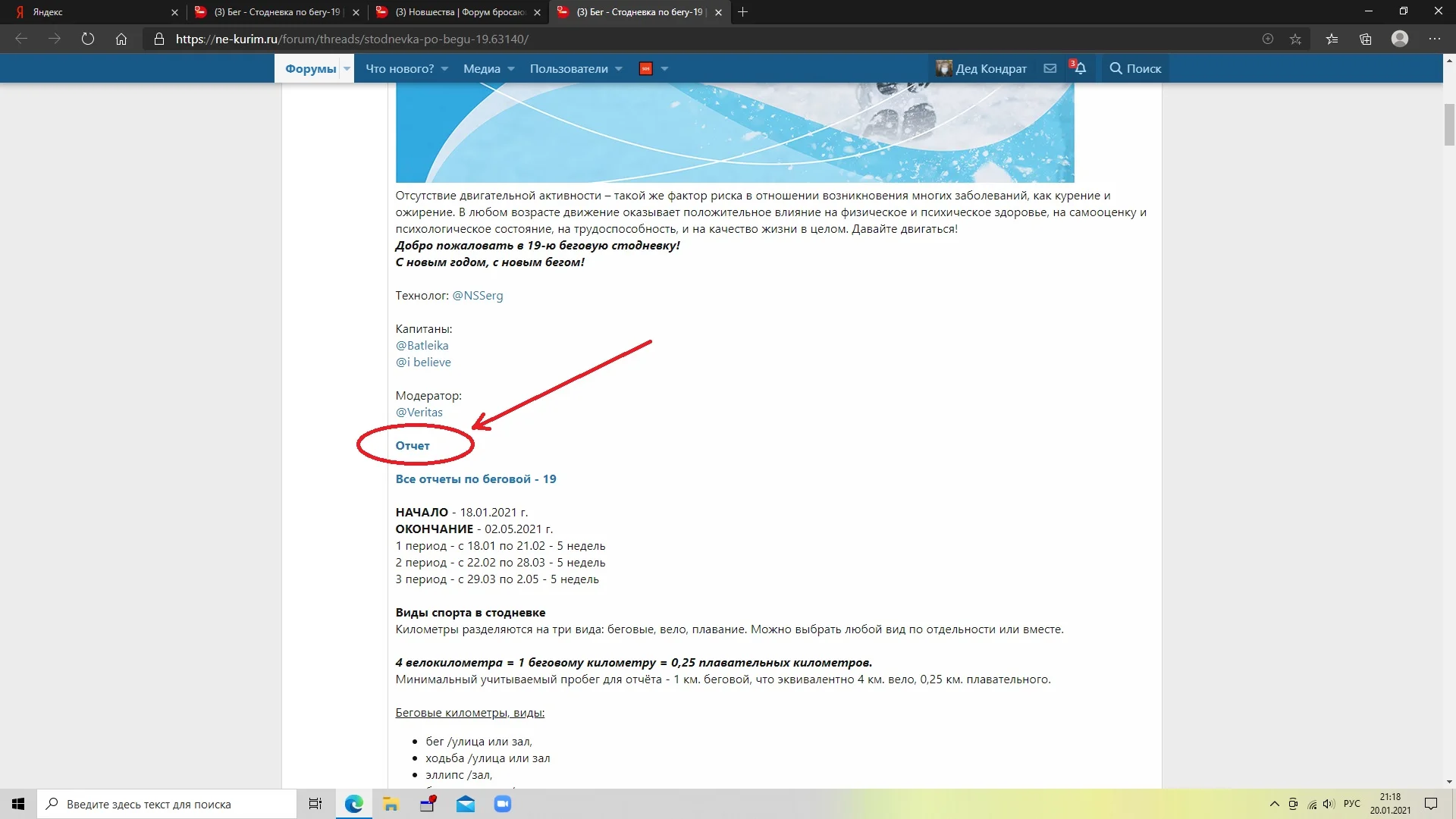Image resolution: width=1456 pixels, height=819 pixels.
Task: Expand the Что нового? menu
Action: 406,68
